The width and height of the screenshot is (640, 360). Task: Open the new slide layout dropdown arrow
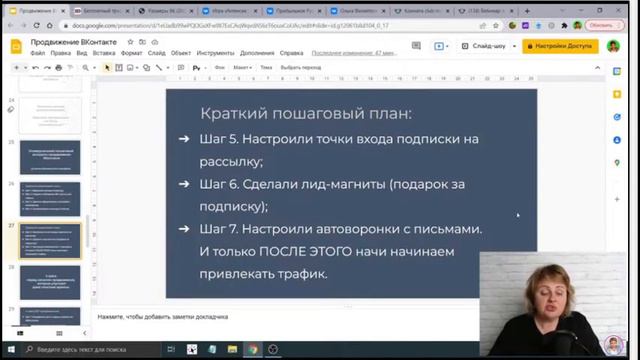coord(25,67)
